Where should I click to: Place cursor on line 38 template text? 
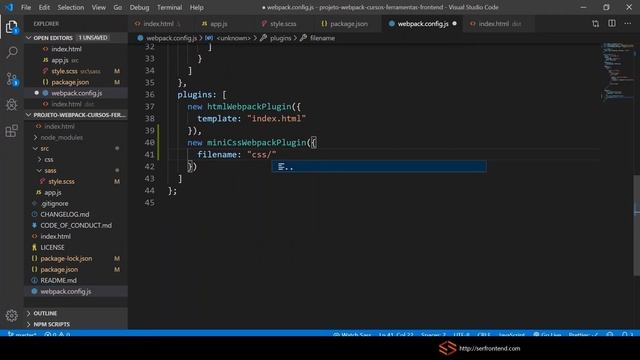pyautogui.click(x=251, y=119)
